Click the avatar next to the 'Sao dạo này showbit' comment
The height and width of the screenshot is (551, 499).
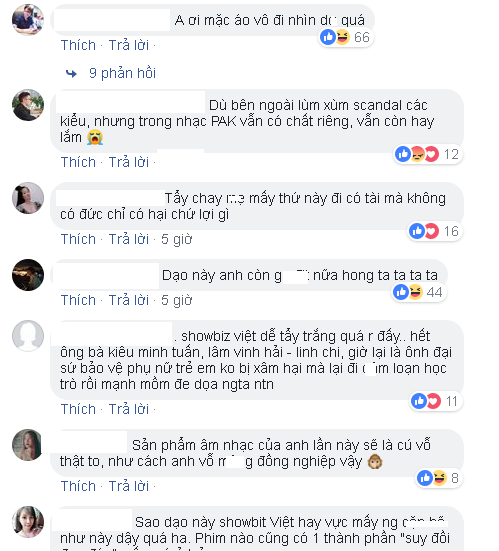(x=28, y=522)
